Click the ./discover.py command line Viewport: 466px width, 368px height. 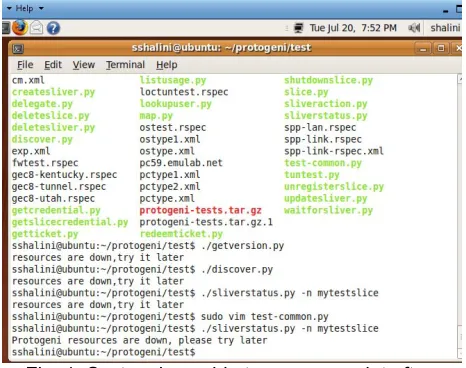[142, 269]
